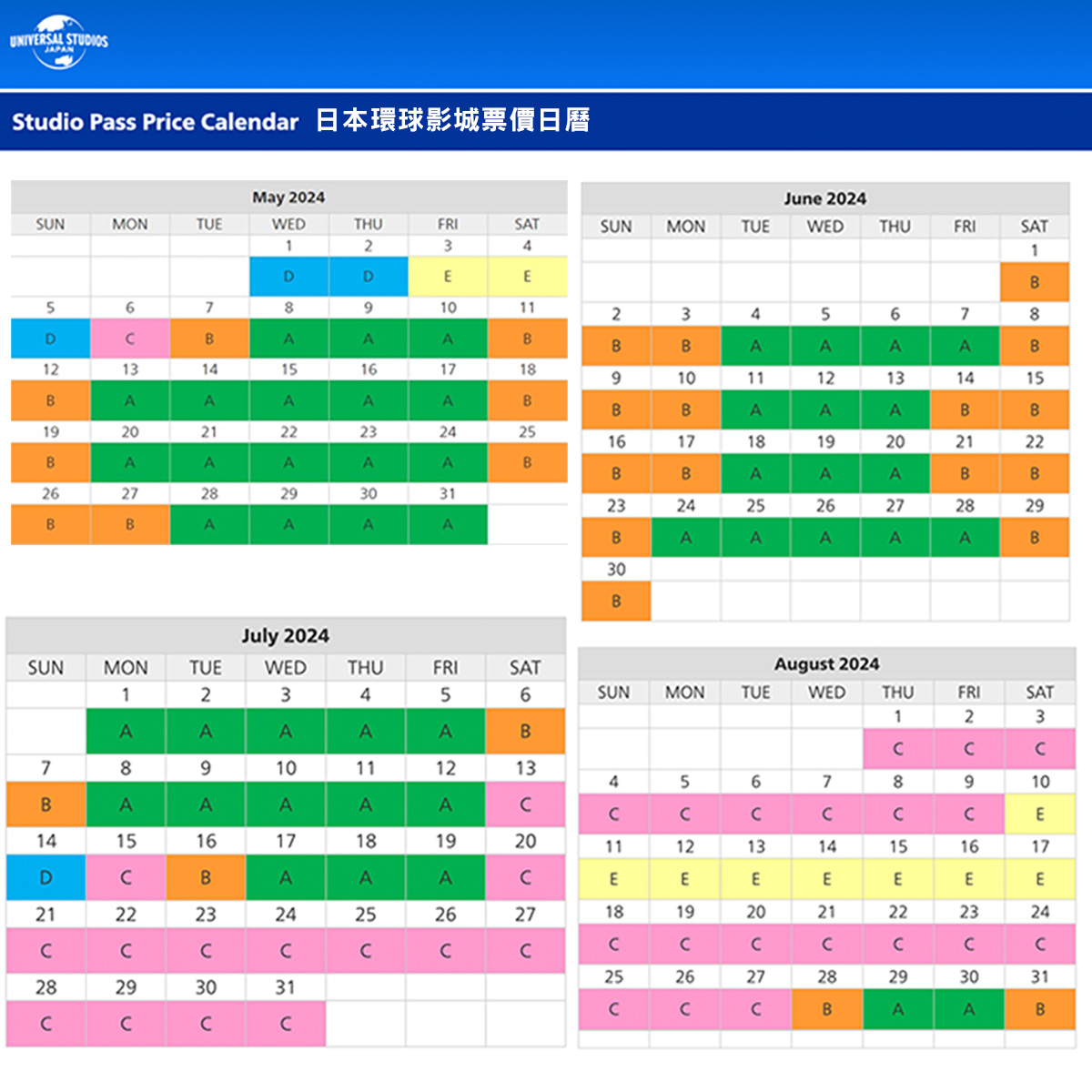This screenshot has width=1092, height=1092.
Task: Select date number 15 in May 2024
Action: click(x=288, y=369)
